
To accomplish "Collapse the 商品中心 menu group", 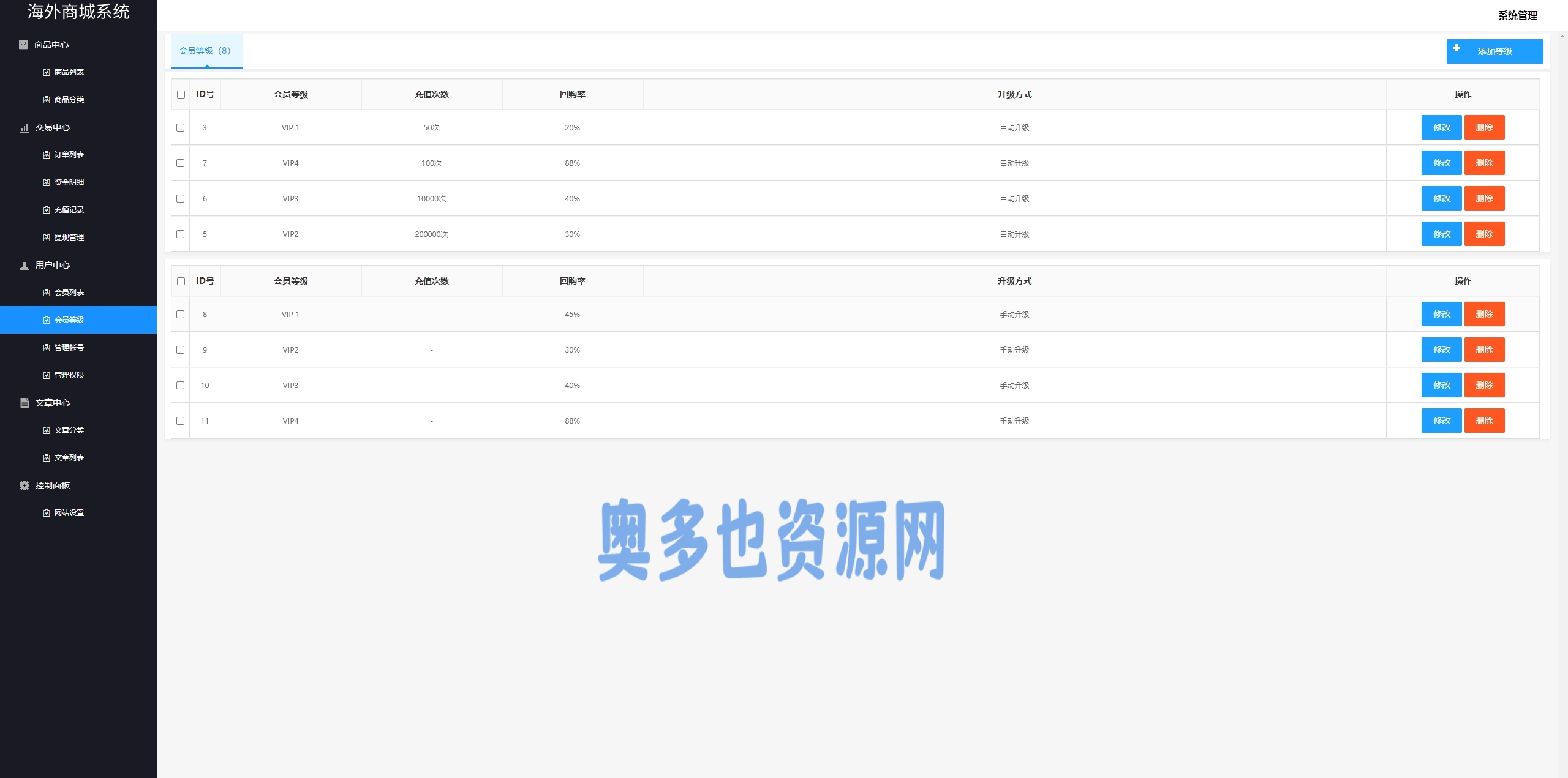I will 51,45.
